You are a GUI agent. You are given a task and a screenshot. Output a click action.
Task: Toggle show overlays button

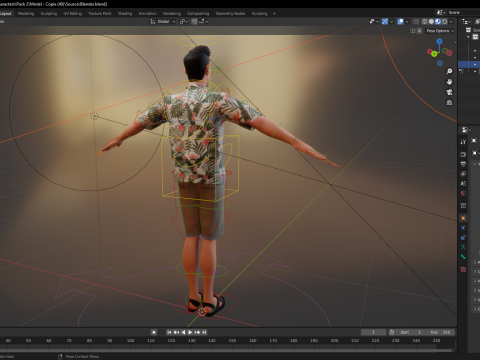(401, 21)
